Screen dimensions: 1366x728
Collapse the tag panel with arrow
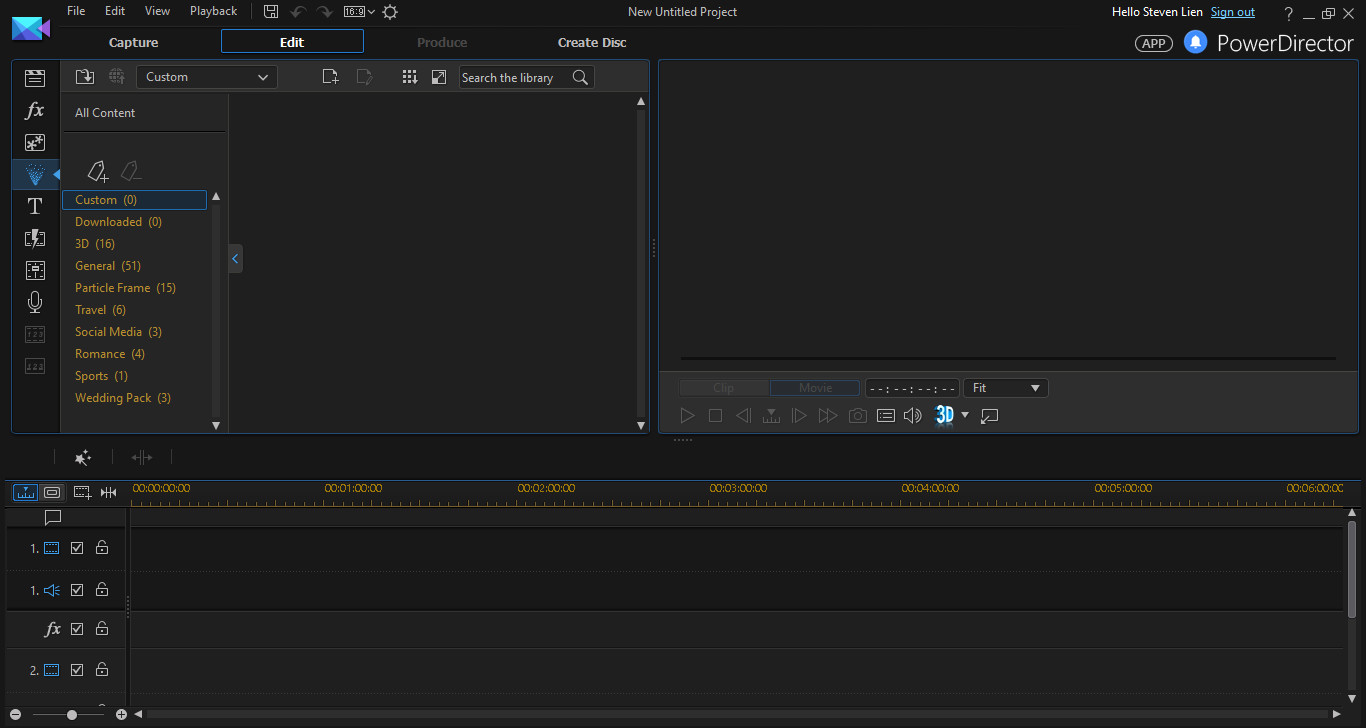[235, 259]
